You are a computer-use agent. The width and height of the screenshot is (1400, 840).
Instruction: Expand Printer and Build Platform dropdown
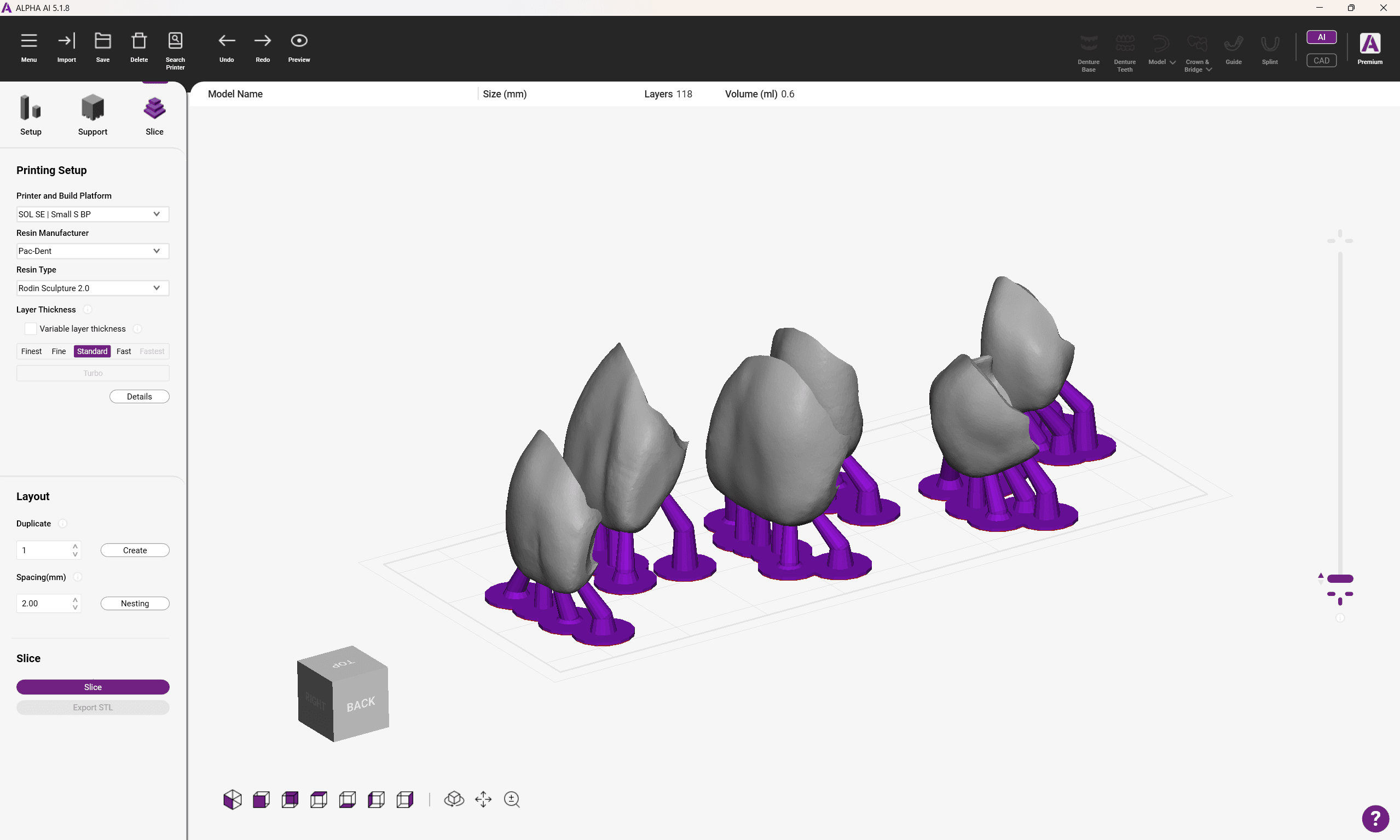(93, 214)
